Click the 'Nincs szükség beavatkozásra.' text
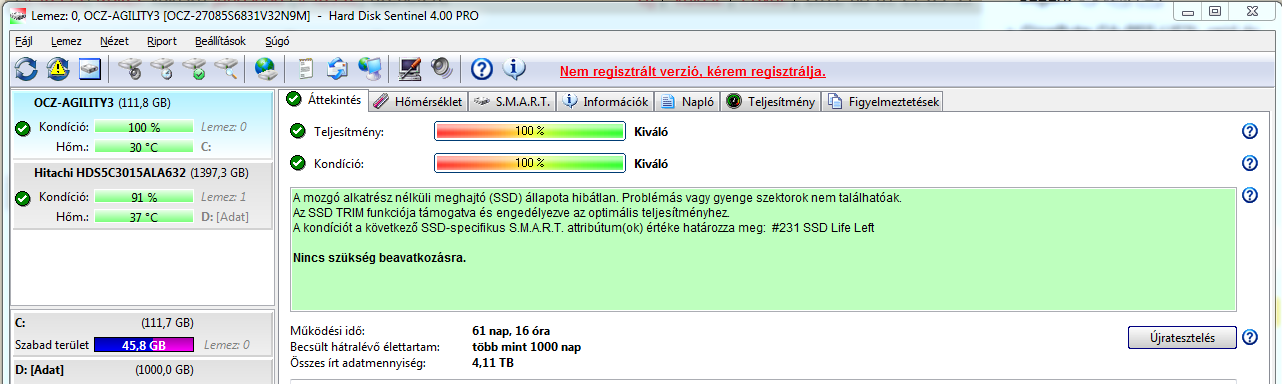The height and width of the screenshot is (384, 1282). pyautogui.click(x=379, y=258)
